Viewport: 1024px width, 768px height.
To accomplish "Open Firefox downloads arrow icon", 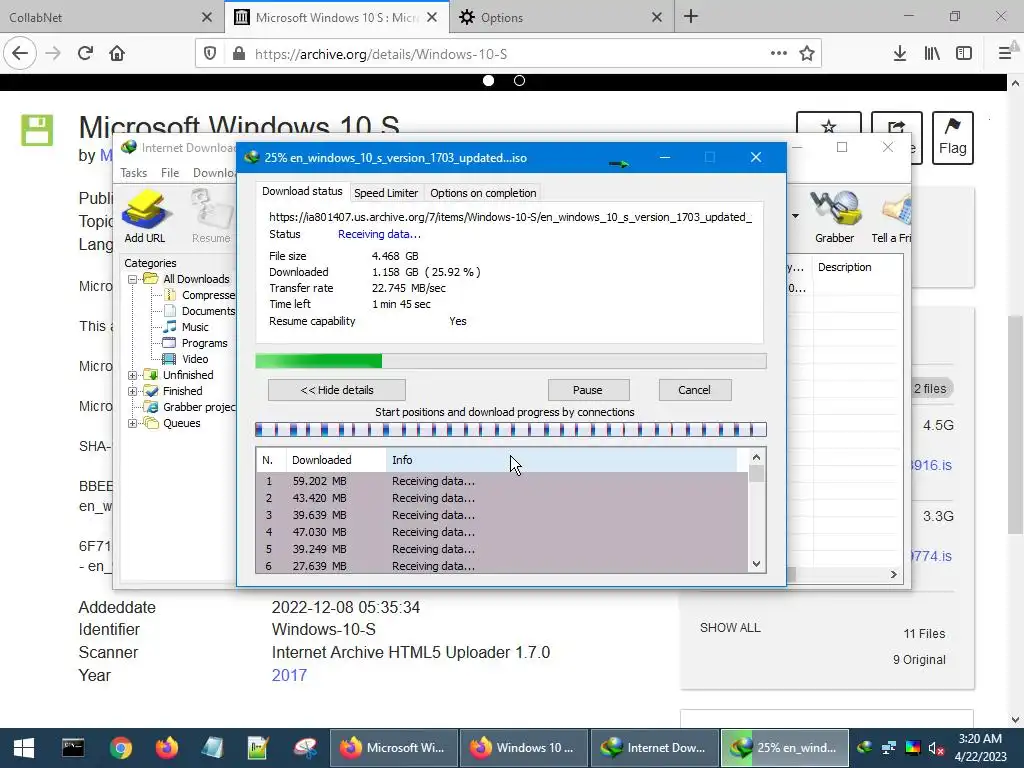I will point(899,54).
